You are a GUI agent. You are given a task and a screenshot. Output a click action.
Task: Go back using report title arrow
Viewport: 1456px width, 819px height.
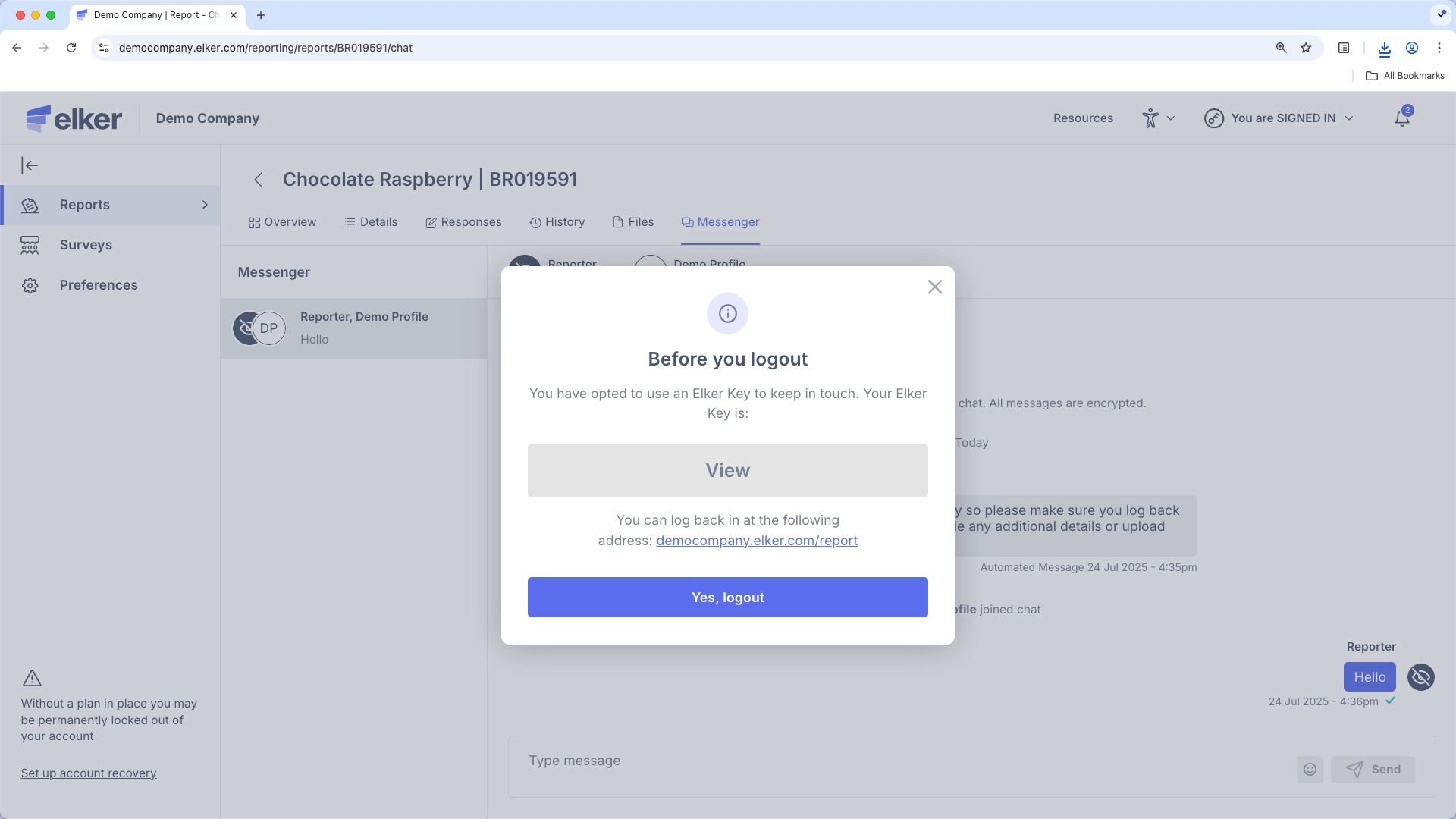258,180
